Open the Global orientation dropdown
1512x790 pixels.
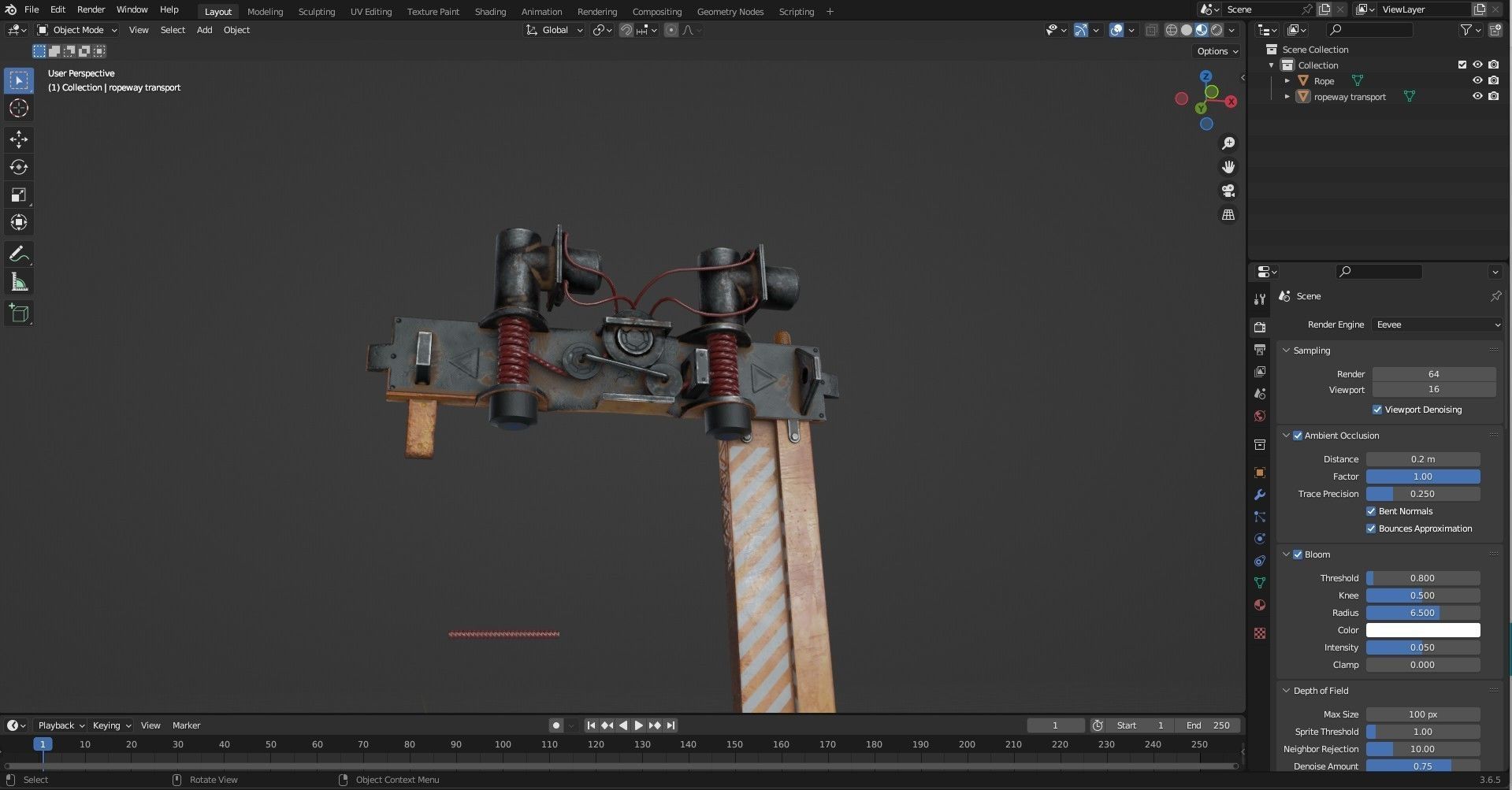coord(555,30)
